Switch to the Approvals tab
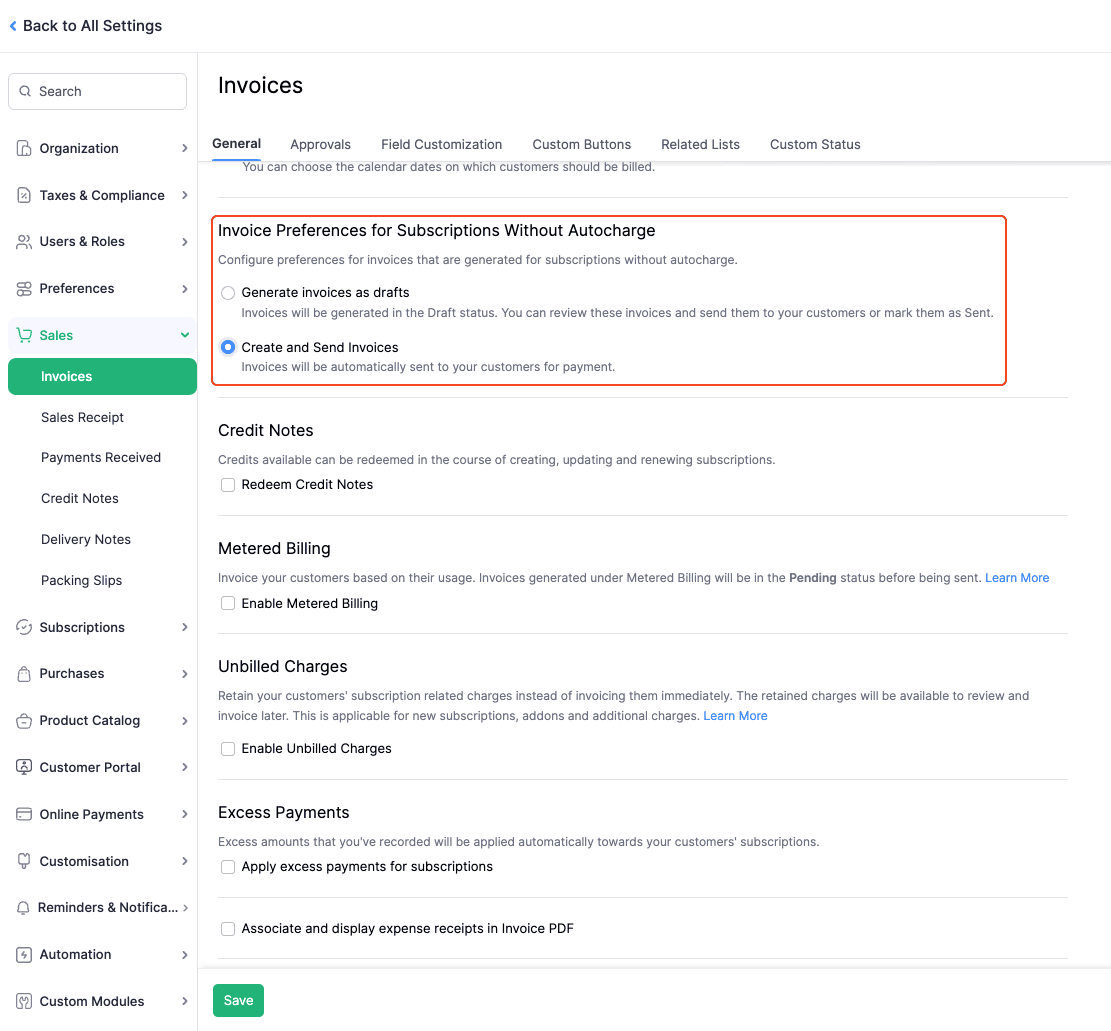The width and height of the screenshot is (1111, 1031). point(320,144)
